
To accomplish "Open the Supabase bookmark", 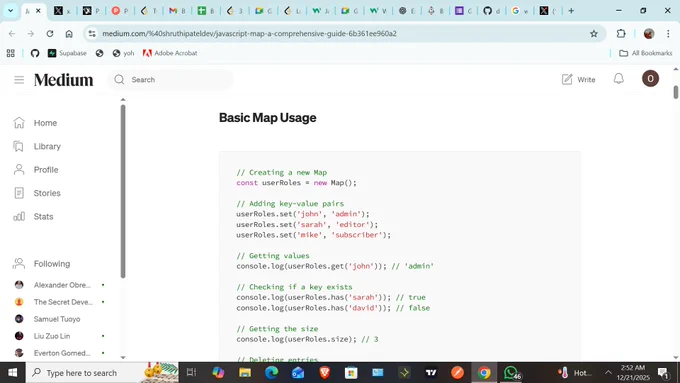I will (x=67, y=53).
